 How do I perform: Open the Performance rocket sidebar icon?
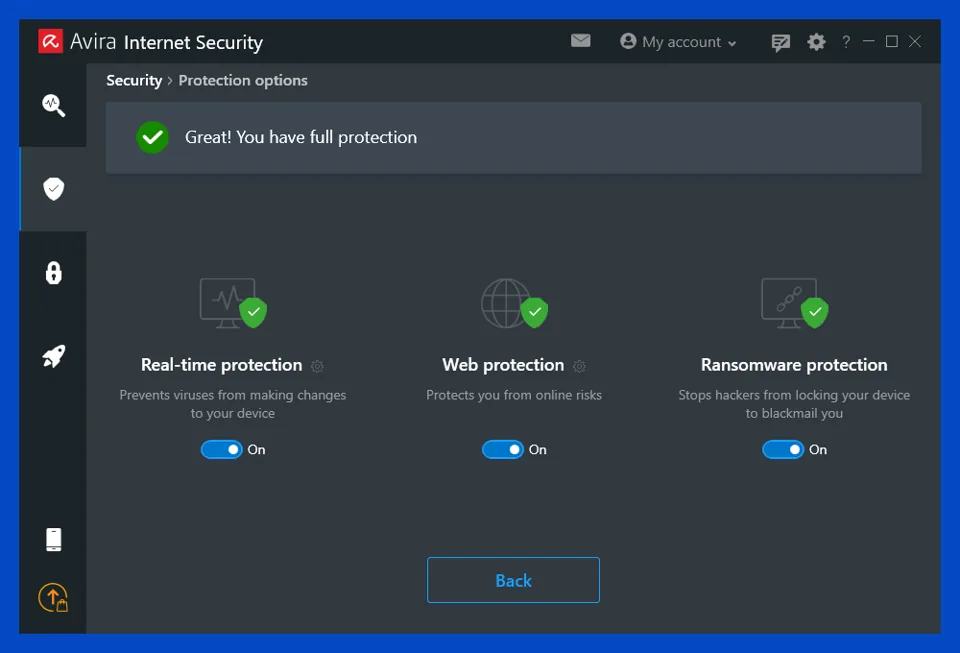pos(53,356)
